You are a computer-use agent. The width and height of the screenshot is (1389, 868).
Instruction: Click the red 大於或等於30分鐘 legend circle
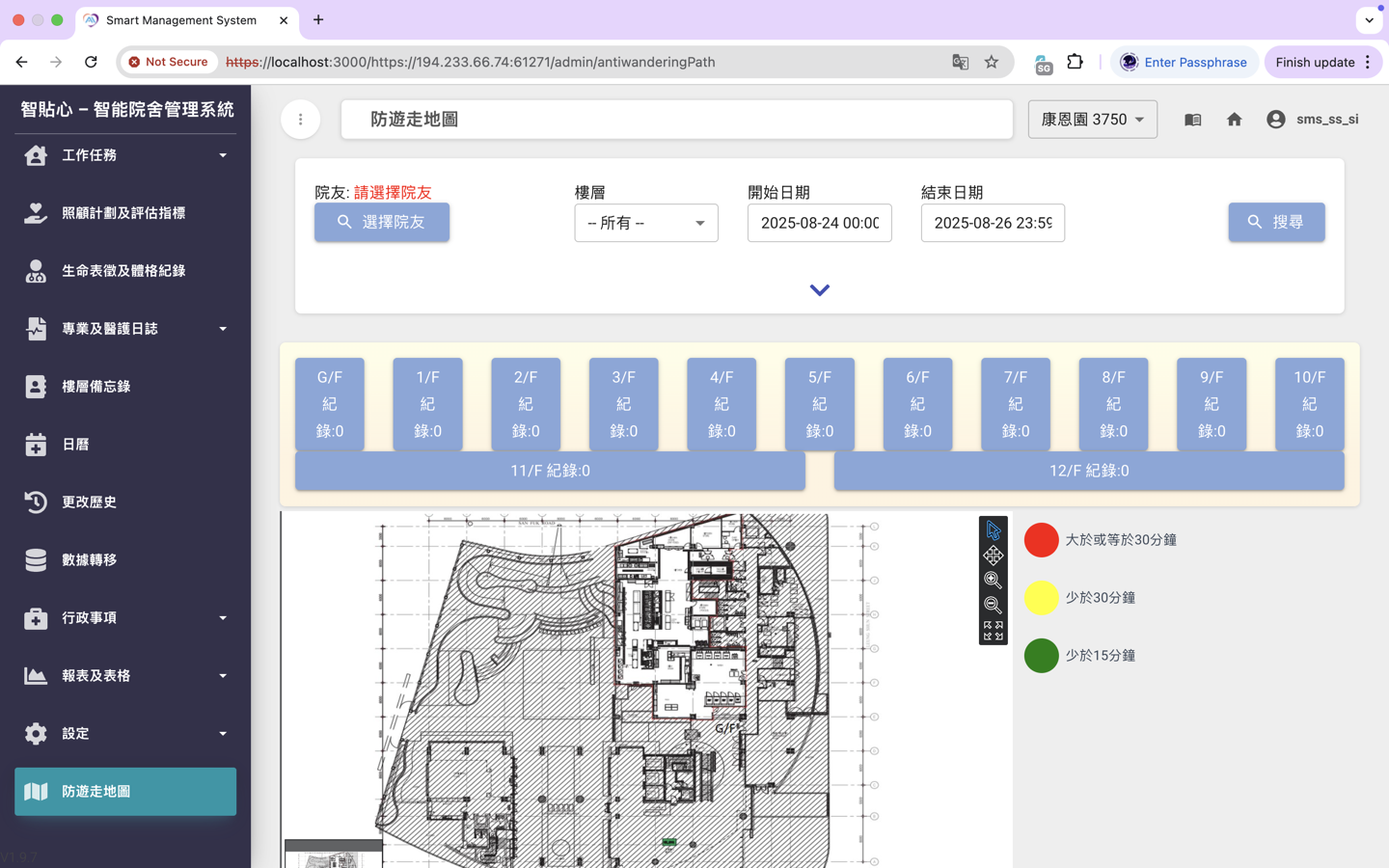pos(1042,540)
